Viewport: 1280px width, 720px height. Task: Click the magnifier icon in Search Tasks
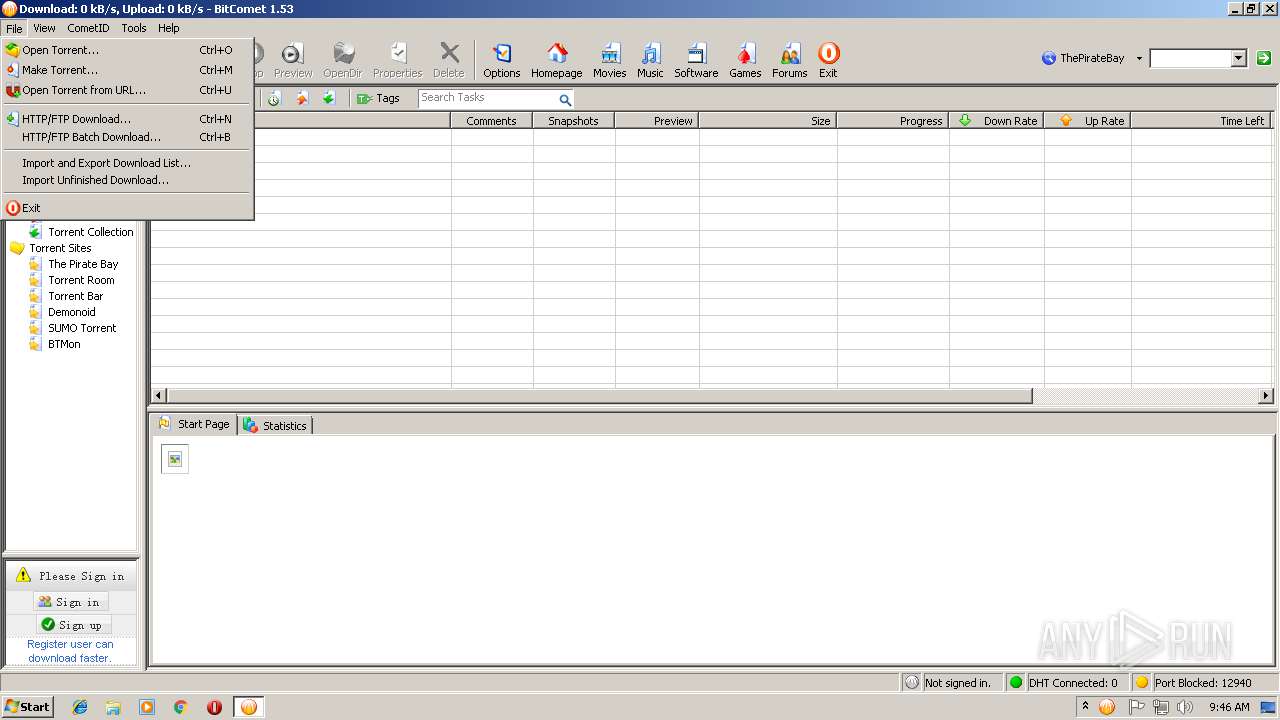pos(565,99)
